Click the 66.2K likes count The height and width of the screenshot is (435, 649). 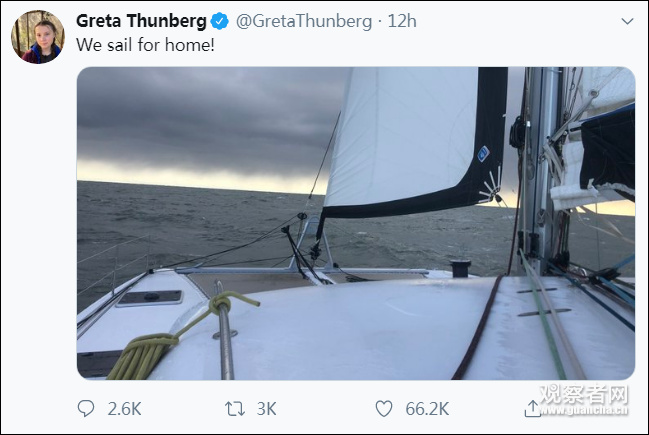(425, 408)
